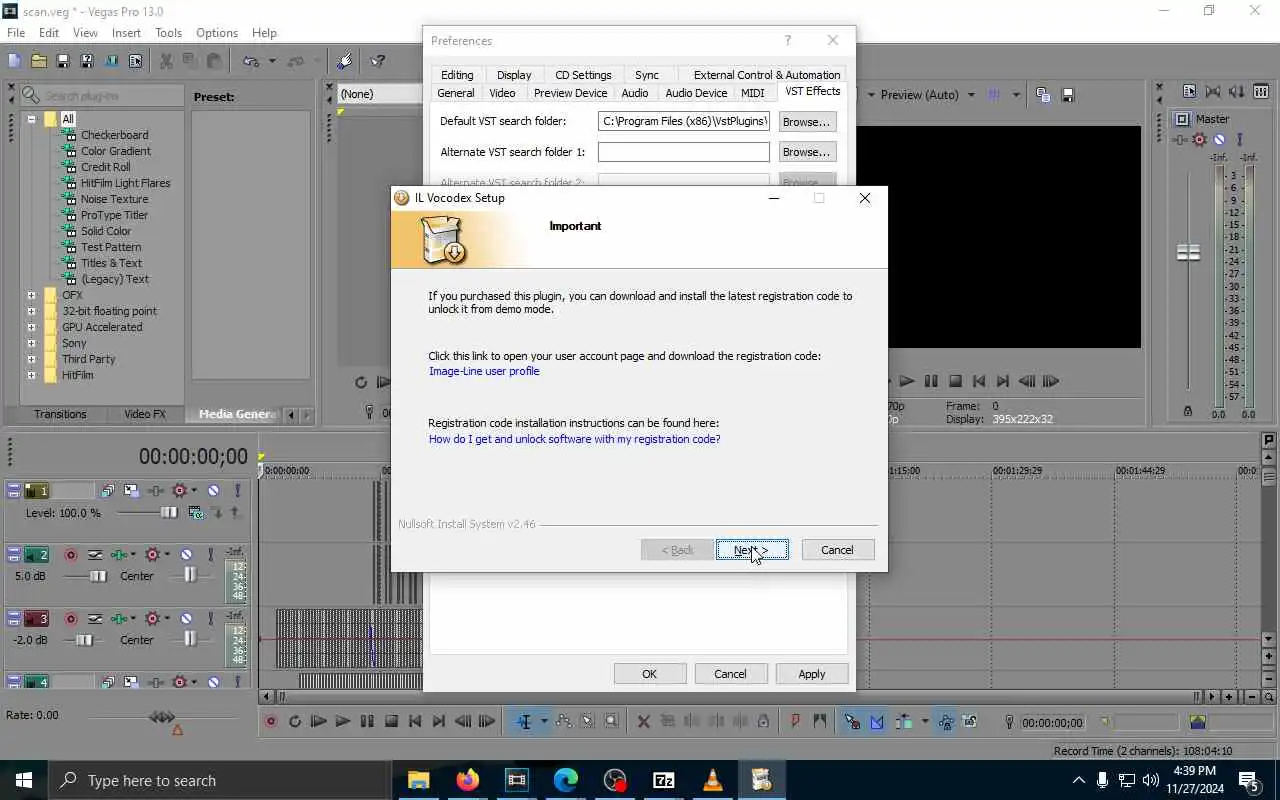Viewport: 1280px width, 800px height.
Task: Open the Image-Line user profile link
Action: [x=484, y=371]
